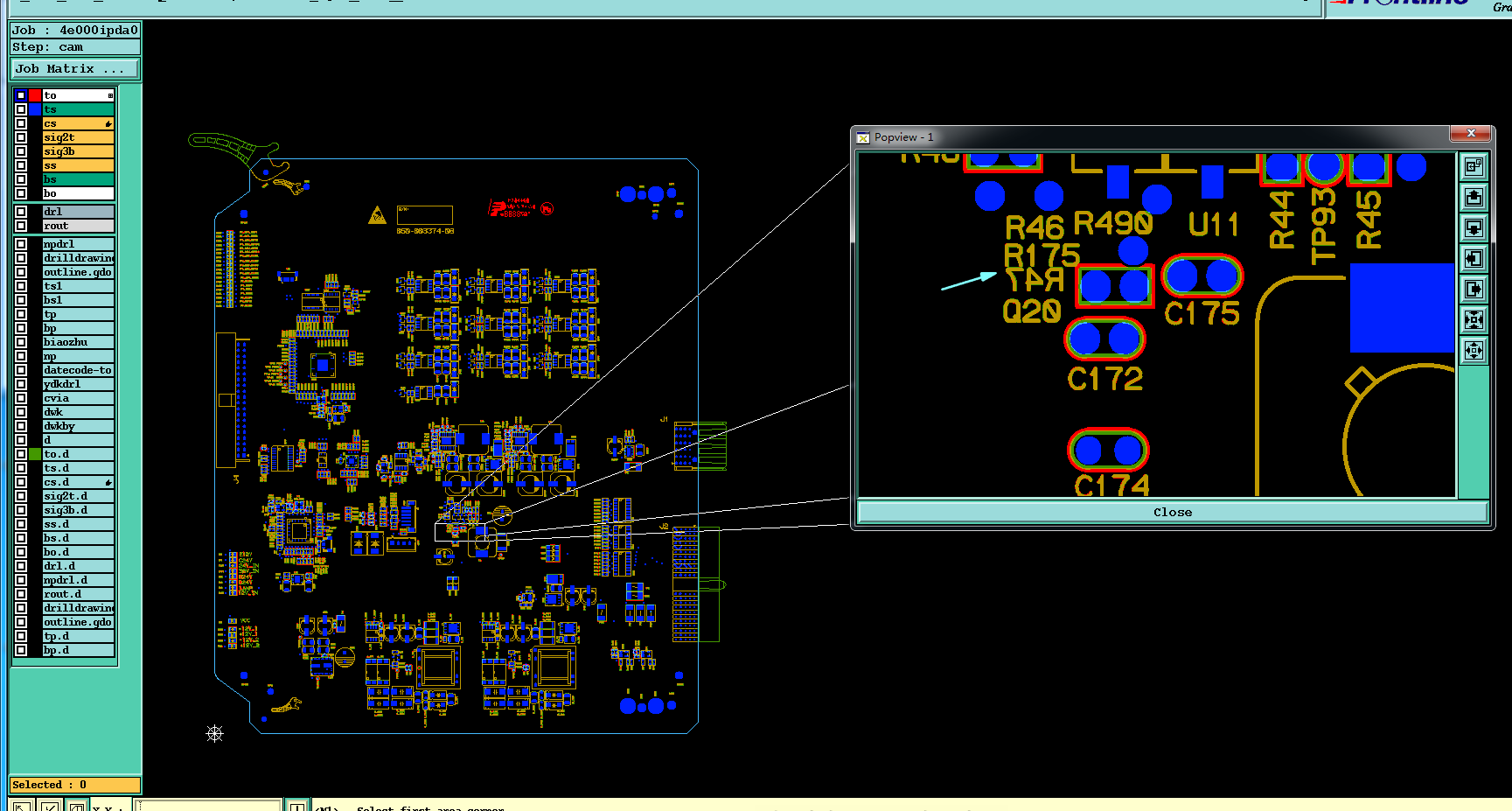Click the Q20 silkscreen label in Popview
1512x811 pixels.
[1031, 311]
